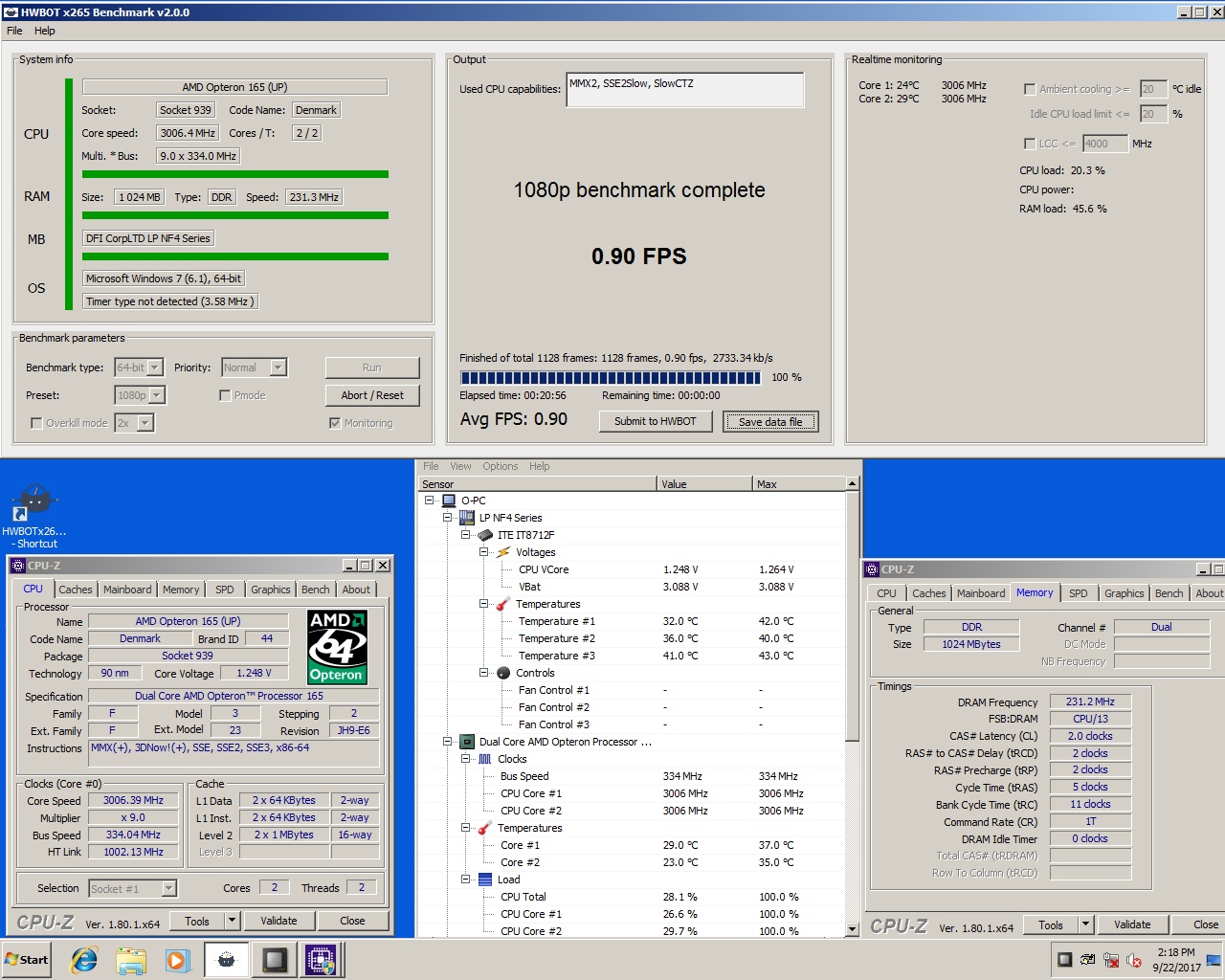This screenshot has width=1225, height=980.
Task: Open Priority Normal dropdown
Action: 278,367
